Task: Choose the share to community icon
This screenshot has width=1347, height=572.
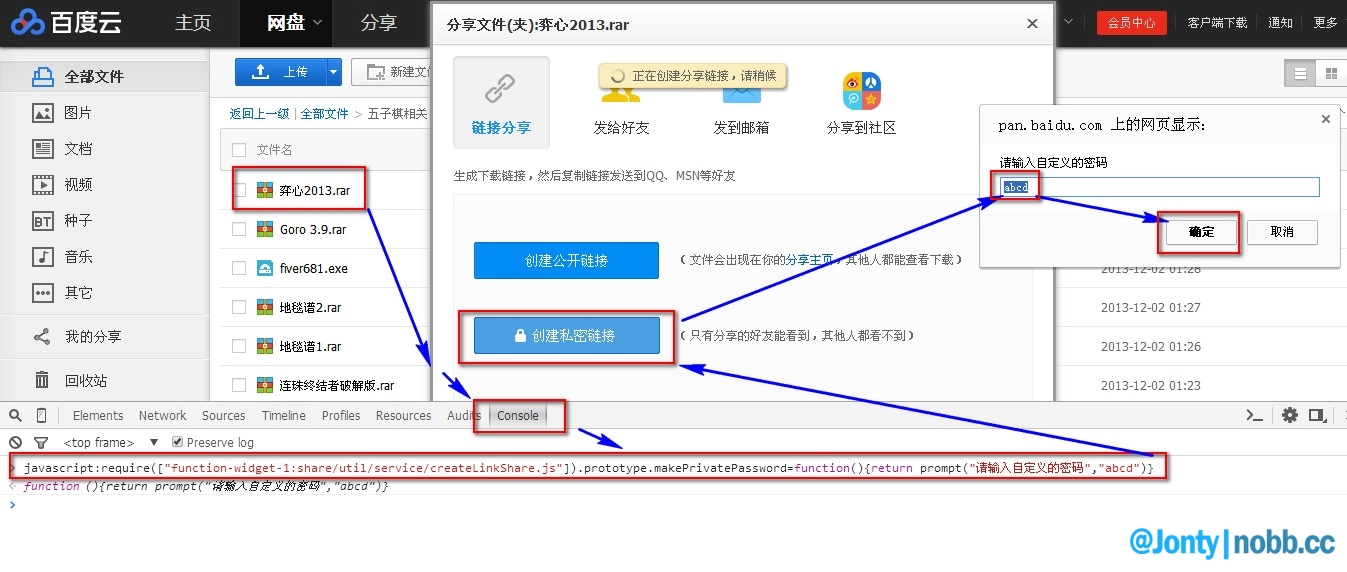Action: click(x=861, y=91)
